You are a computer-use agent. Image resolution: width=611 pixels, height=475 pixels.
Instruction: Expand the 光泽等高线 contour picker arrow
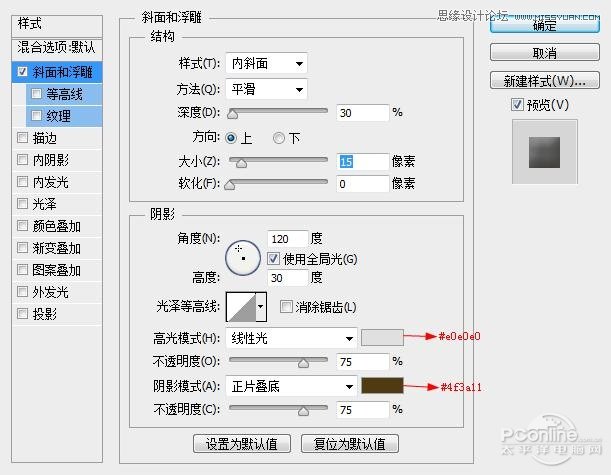261,307
